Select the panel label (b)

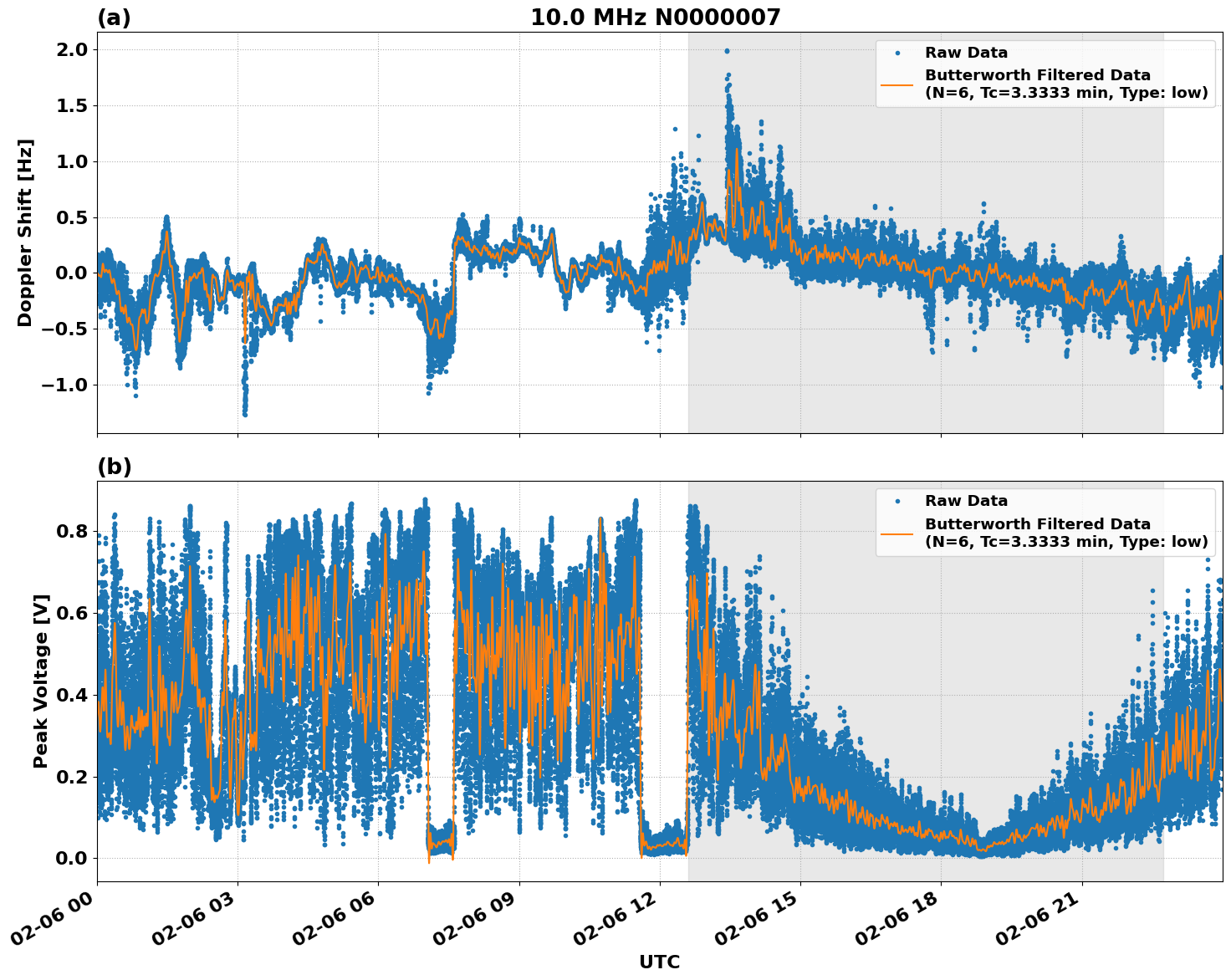click(x=115, y=466)
